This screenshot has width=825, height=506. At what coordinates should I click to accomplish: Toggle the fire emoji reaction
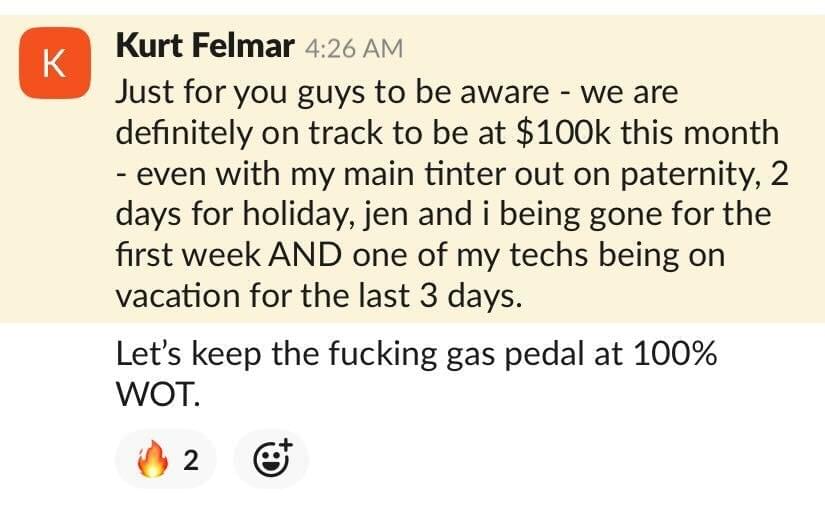[x=166, y=459]
